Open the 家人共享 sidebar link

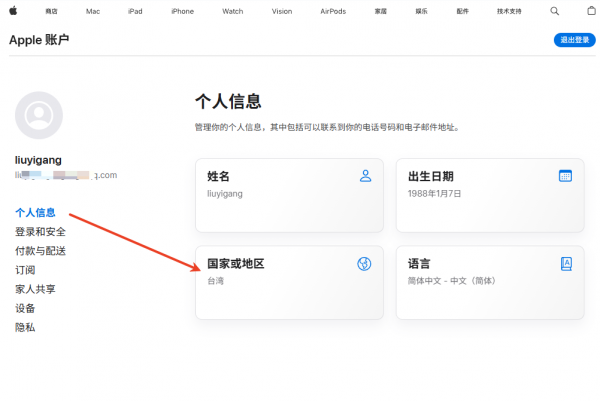click(x=35, y=289)
